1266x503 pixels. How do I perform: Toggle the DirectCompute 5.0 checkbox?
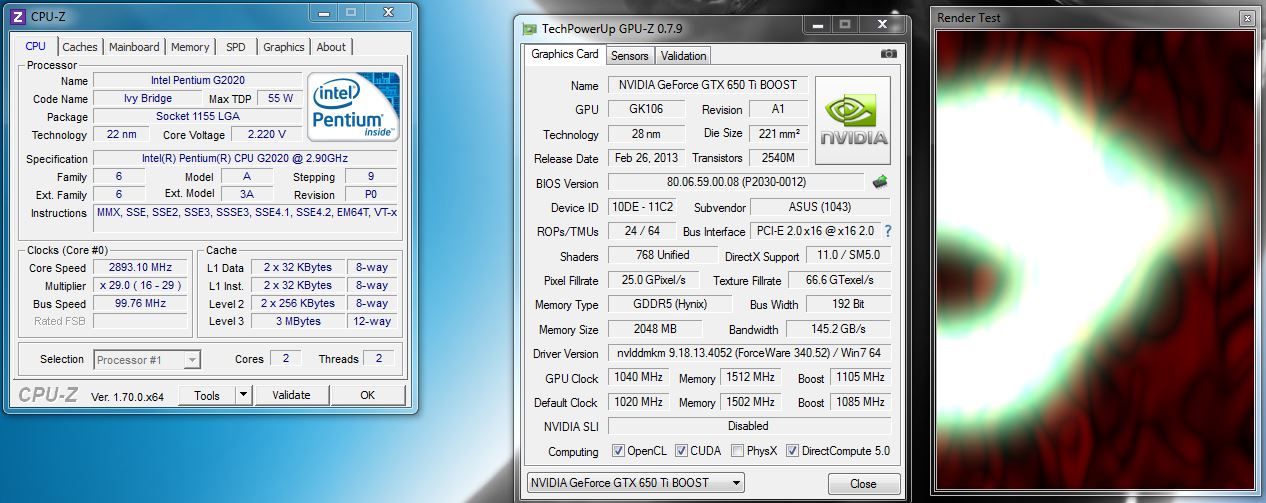coord(792,451)
